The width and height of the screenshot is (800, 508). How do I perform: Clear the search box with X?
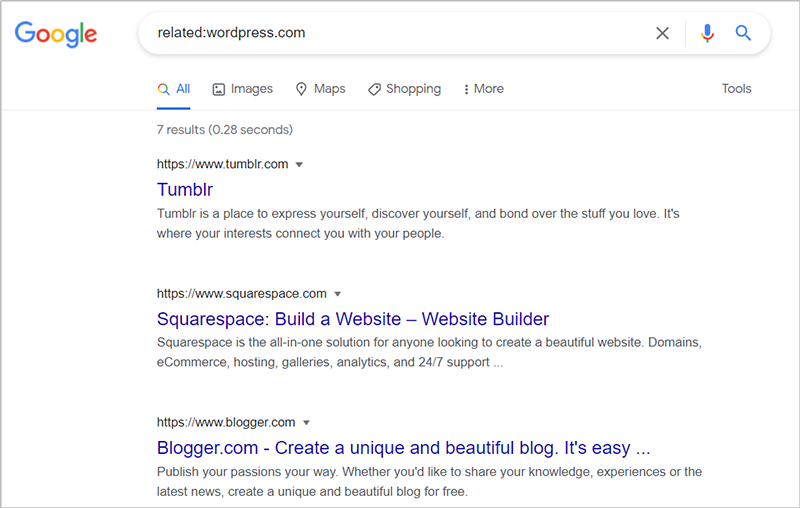point(662,33)
